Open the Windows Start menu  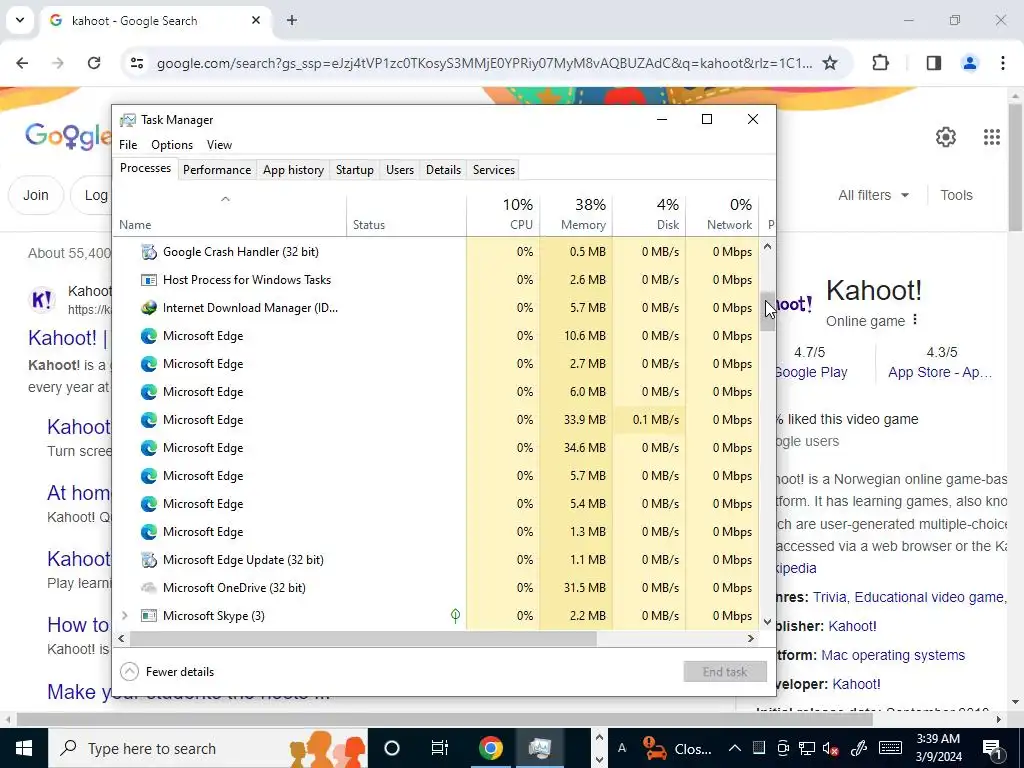(24, 748)
